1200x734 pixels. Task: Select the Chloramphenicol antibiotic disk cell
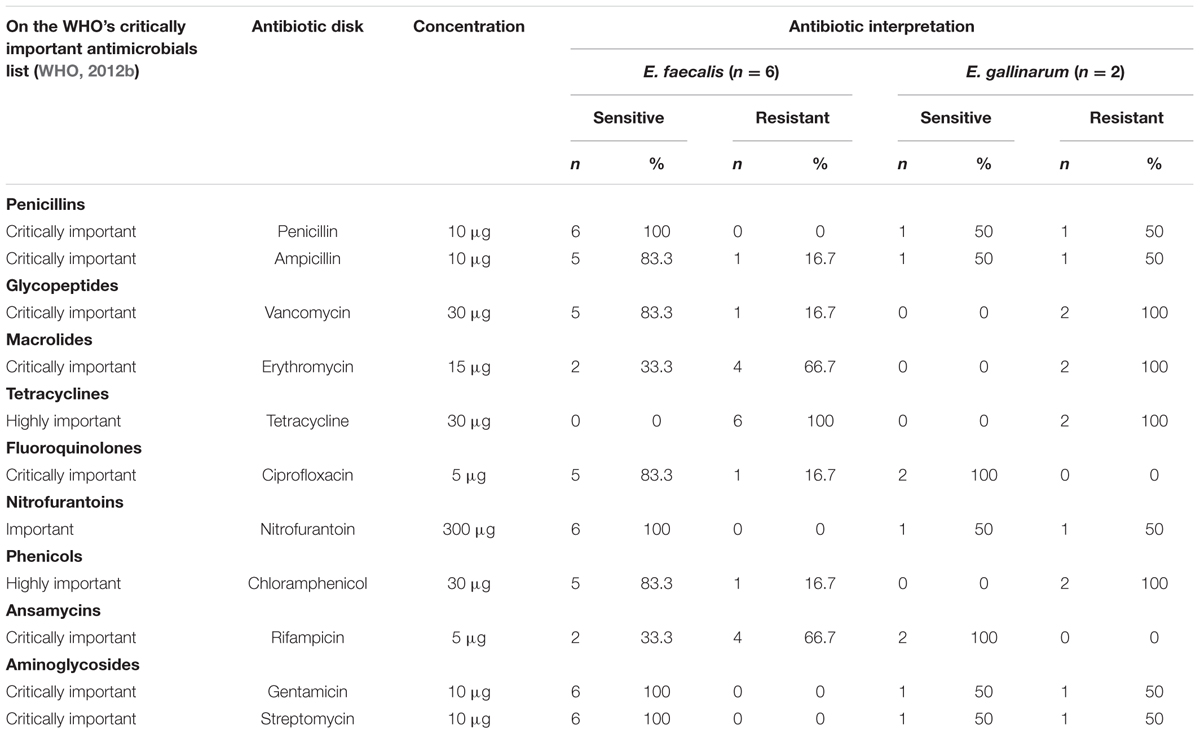[x=308, y=583]
